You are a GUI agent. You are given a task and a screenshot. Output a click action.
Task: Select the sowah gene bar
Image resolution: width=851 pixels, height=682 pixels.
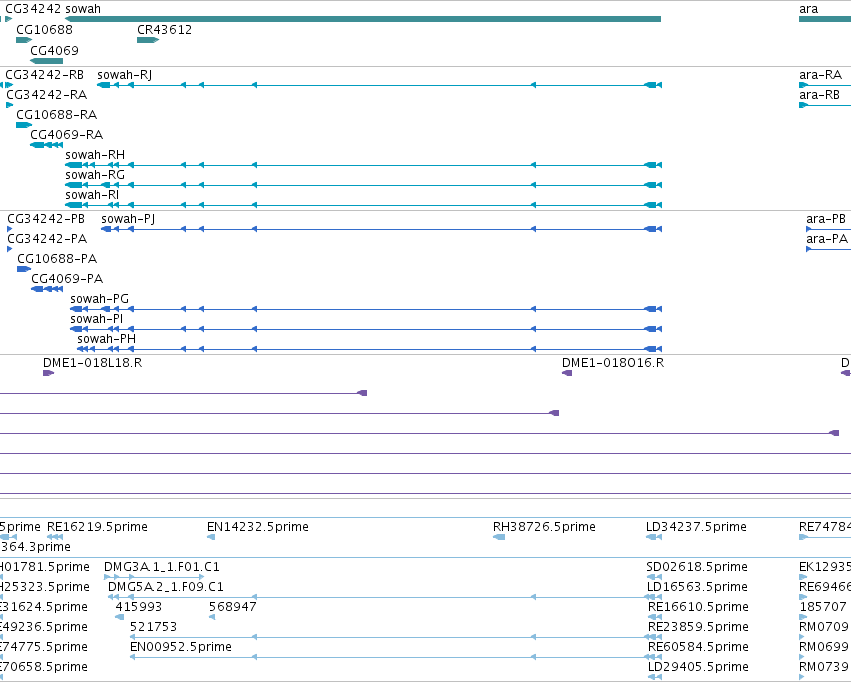pos(363,19)
